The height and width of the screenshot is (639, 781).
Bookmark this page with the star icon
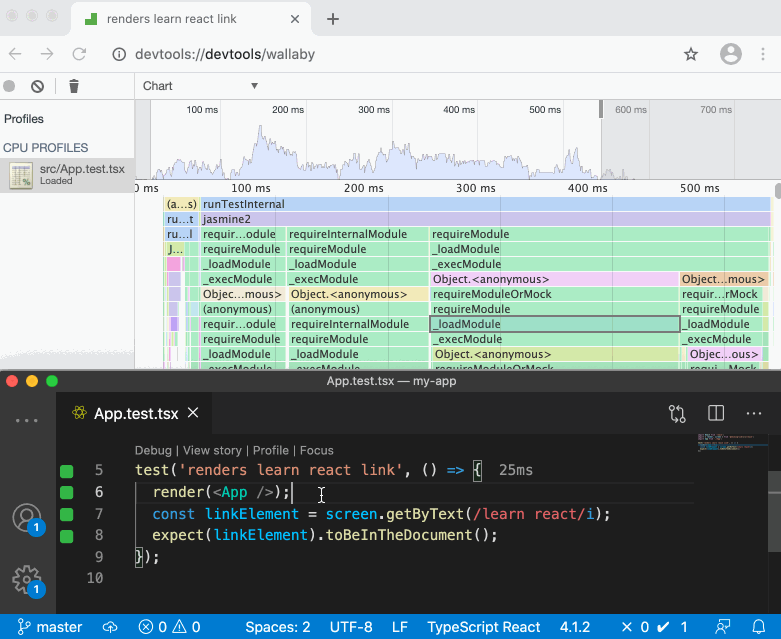click(x=691, y=54)
